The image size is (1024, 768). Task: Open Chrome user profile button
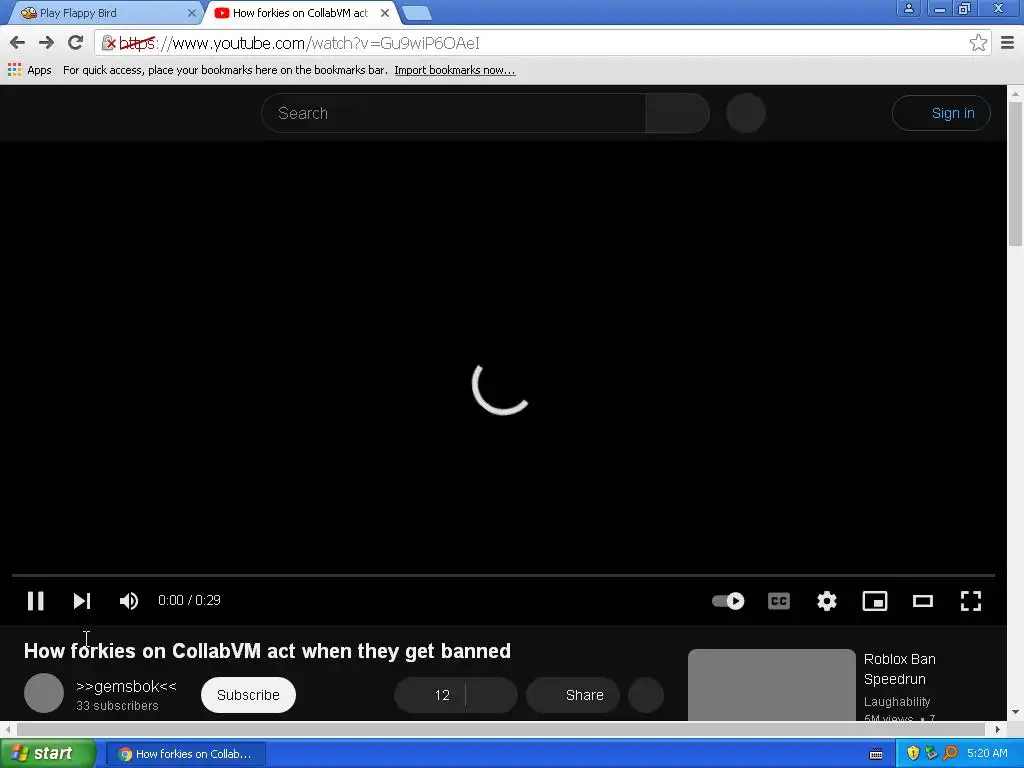pyautogui.click(x=908, y=8)
